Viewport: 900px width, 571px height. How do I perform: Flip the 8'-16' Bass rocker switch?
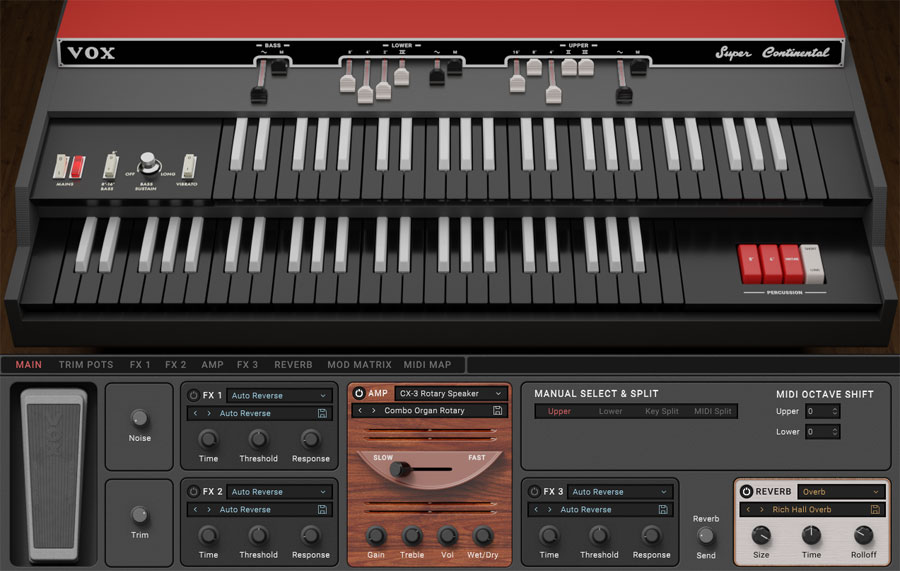click(x=110, y=166)
